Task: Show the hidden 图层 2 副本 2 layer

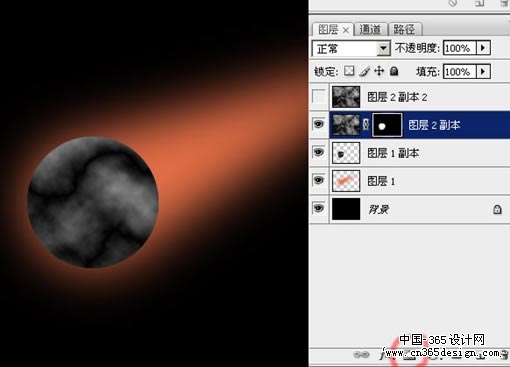Action: coord(319,97)
